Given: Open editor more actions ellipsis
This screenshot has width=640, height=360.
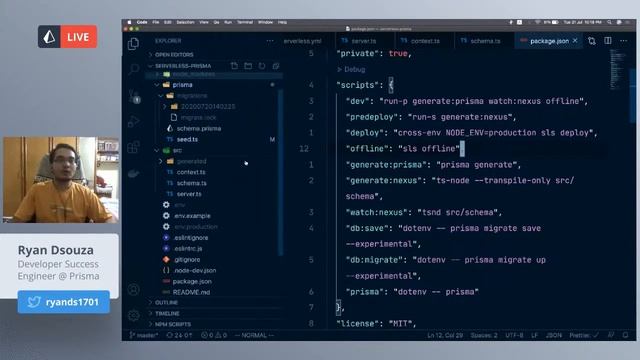Looking at the screenshot, I should pyautogui.click(x=623, y=41).
